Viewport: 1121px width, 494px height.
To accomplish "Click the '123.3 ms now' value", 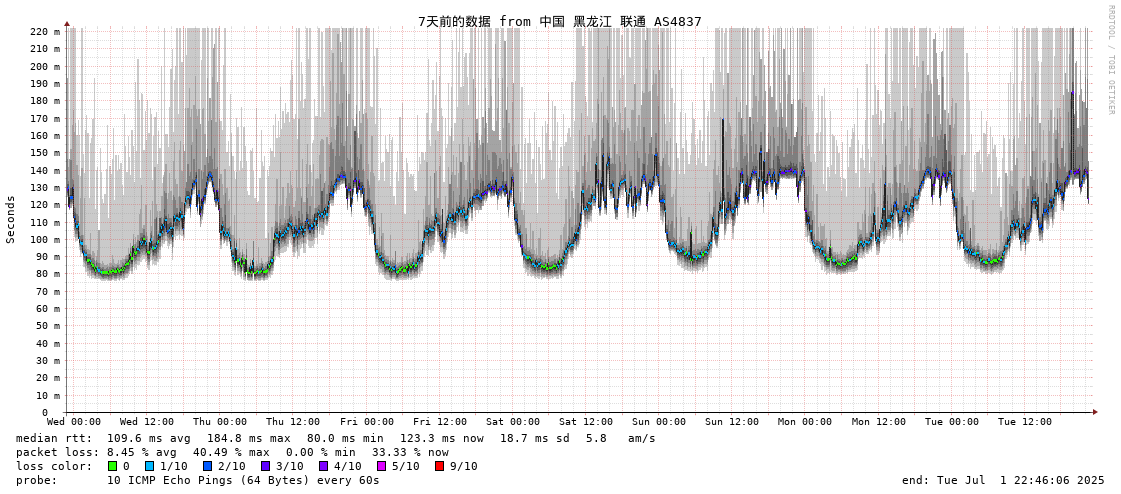I will [441, 438].
